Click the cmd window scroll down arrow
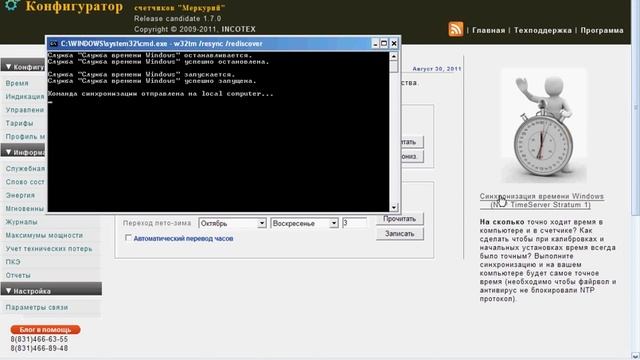The image size is (640, 360). coord(393,207)
